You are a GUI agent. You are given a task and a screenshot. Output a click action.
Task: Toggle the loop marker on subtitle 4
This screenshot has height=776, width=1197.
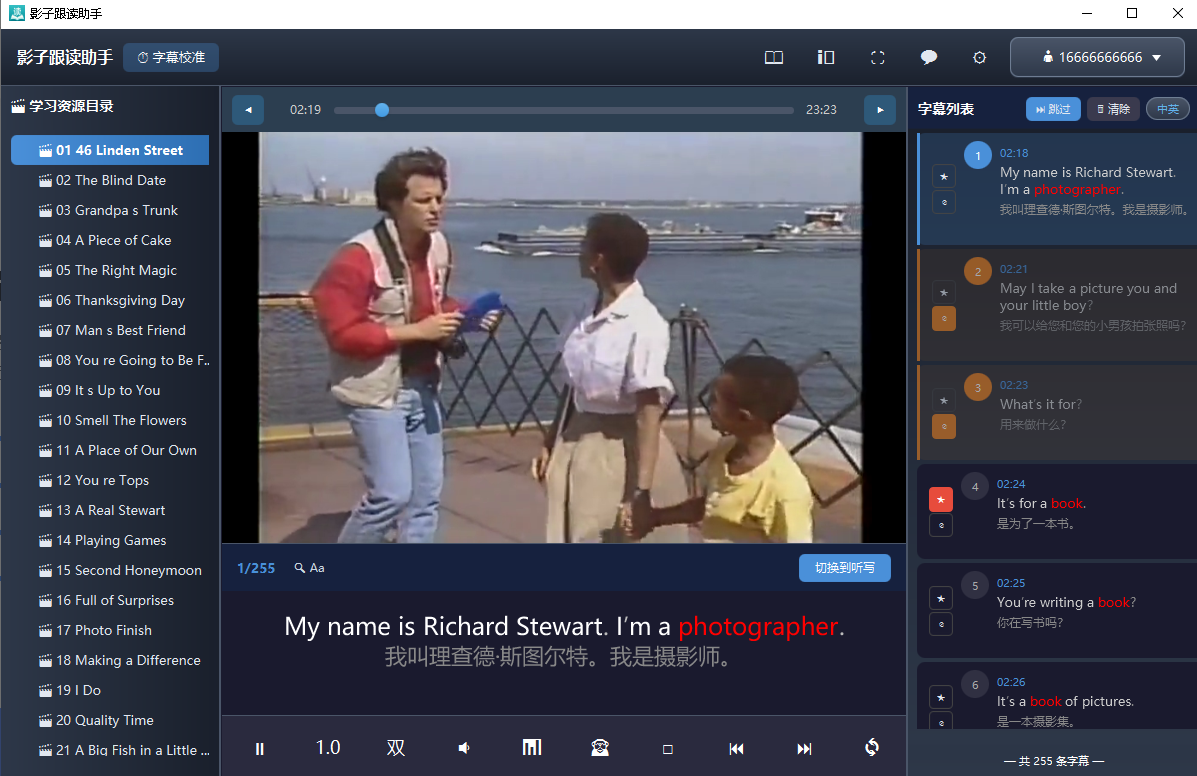click(x=941, y=525)
